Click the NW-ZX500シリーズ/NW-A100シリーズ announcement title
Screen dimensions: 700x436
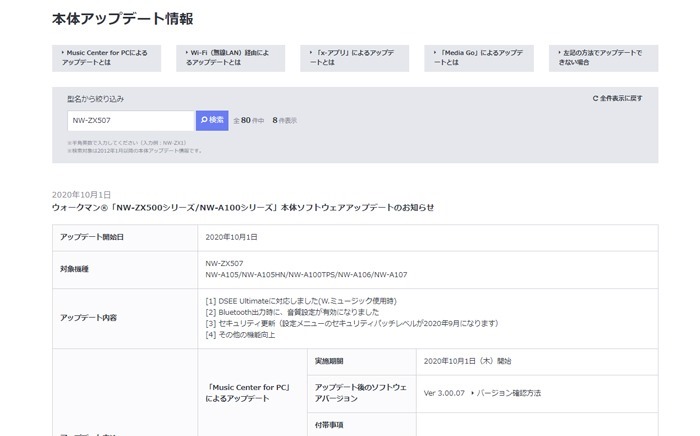click(x=243, y=208)
